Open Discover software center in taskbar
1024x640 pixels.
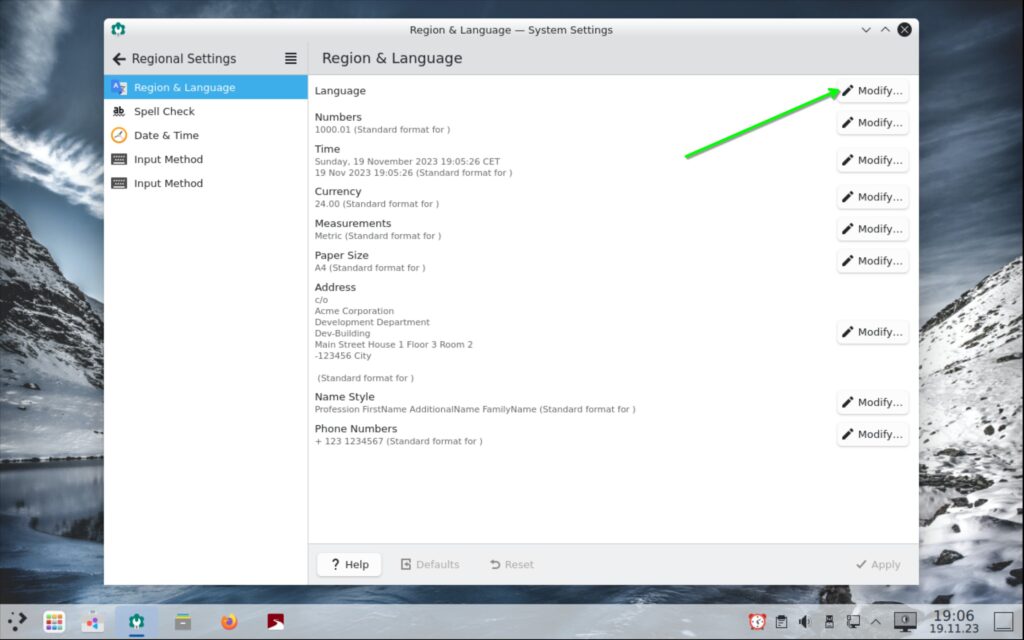(x=92, y=621)
